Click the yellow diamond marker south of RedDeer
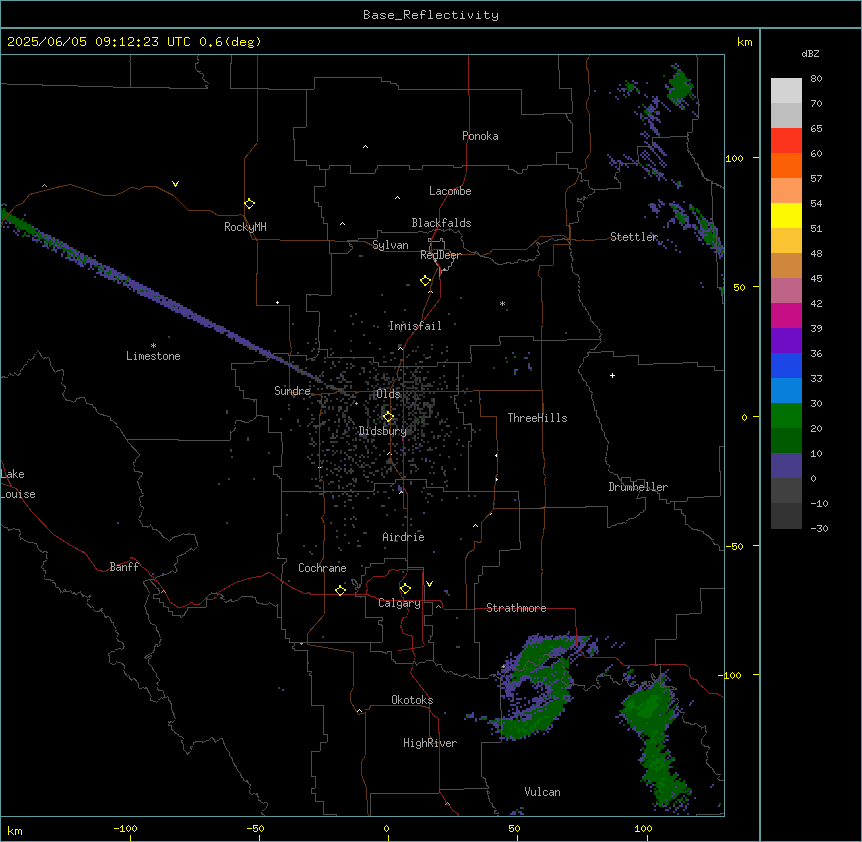Image resolution: width=862 pixels, height=842 pixels. (x=425, y=281)
